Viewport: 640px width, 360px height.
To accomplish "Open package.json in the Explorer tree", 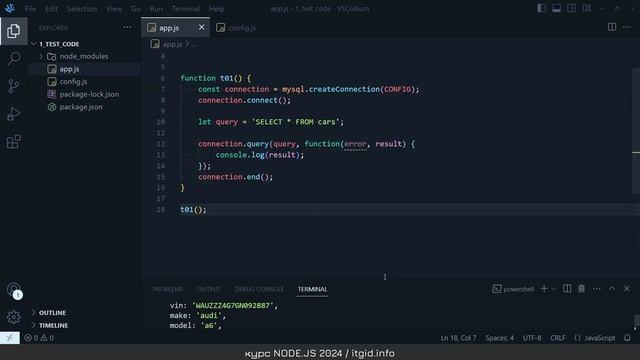I will point(84,107).
